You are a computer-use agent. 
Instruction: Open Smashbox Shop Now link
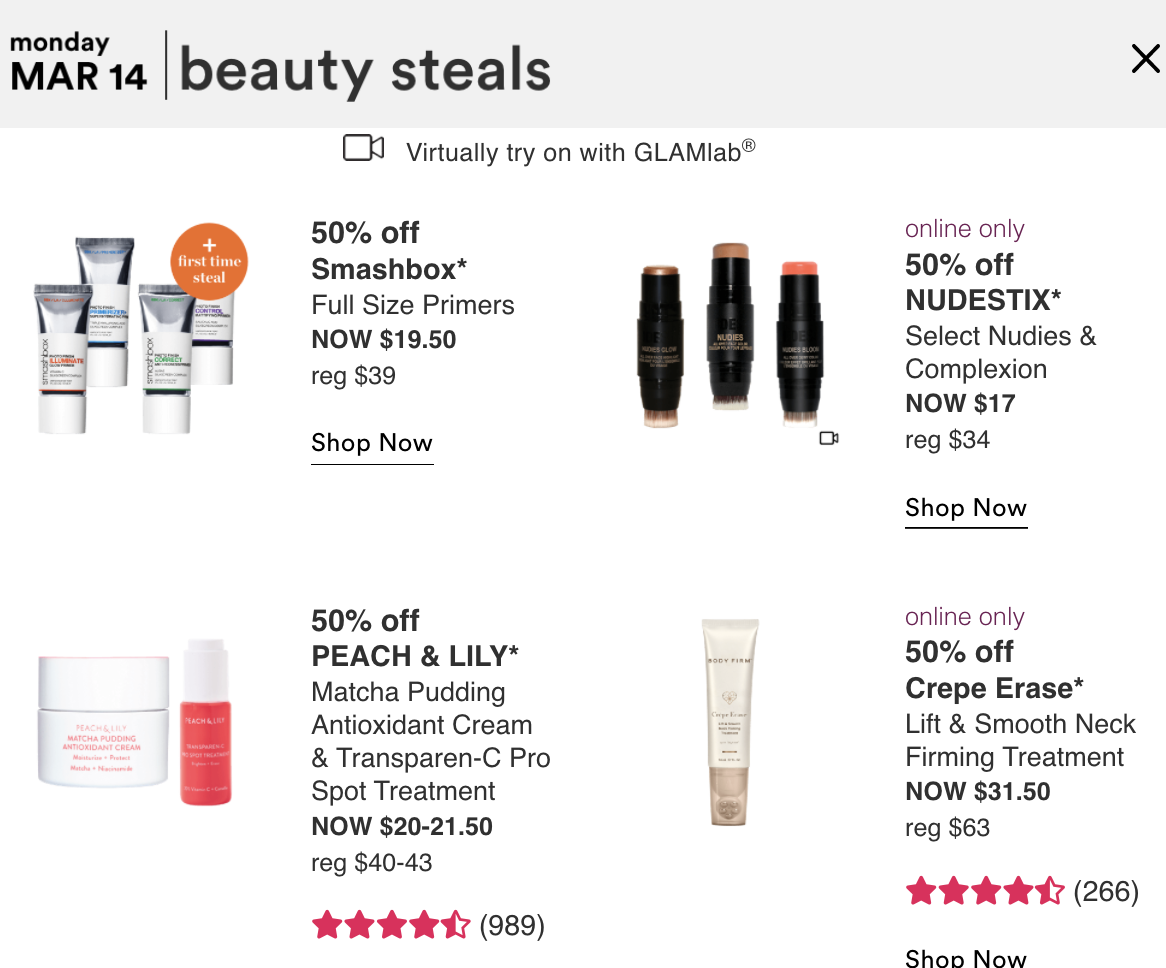[372, 443]
